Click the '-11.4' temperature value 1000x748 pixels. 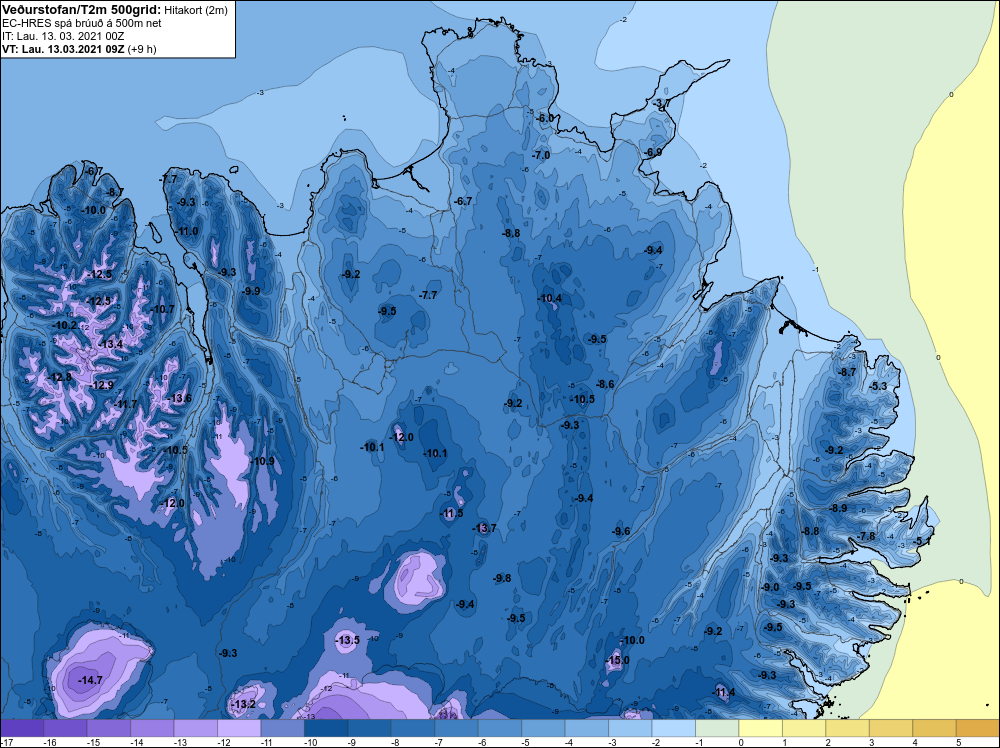[x=723, y=693]
